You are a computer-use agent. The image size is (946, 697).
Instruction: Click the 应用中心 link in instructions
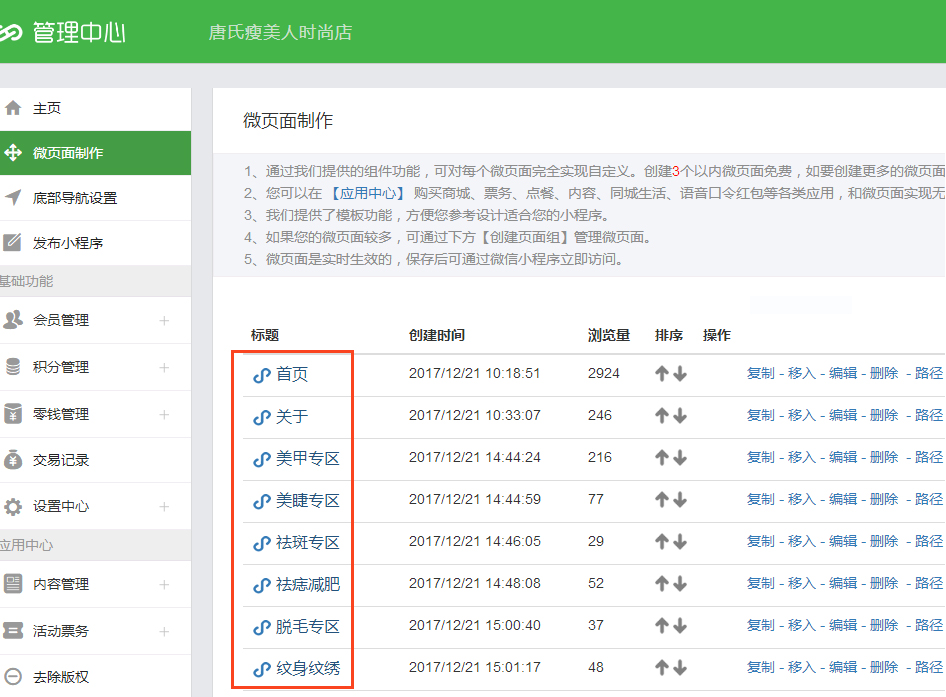370,193
